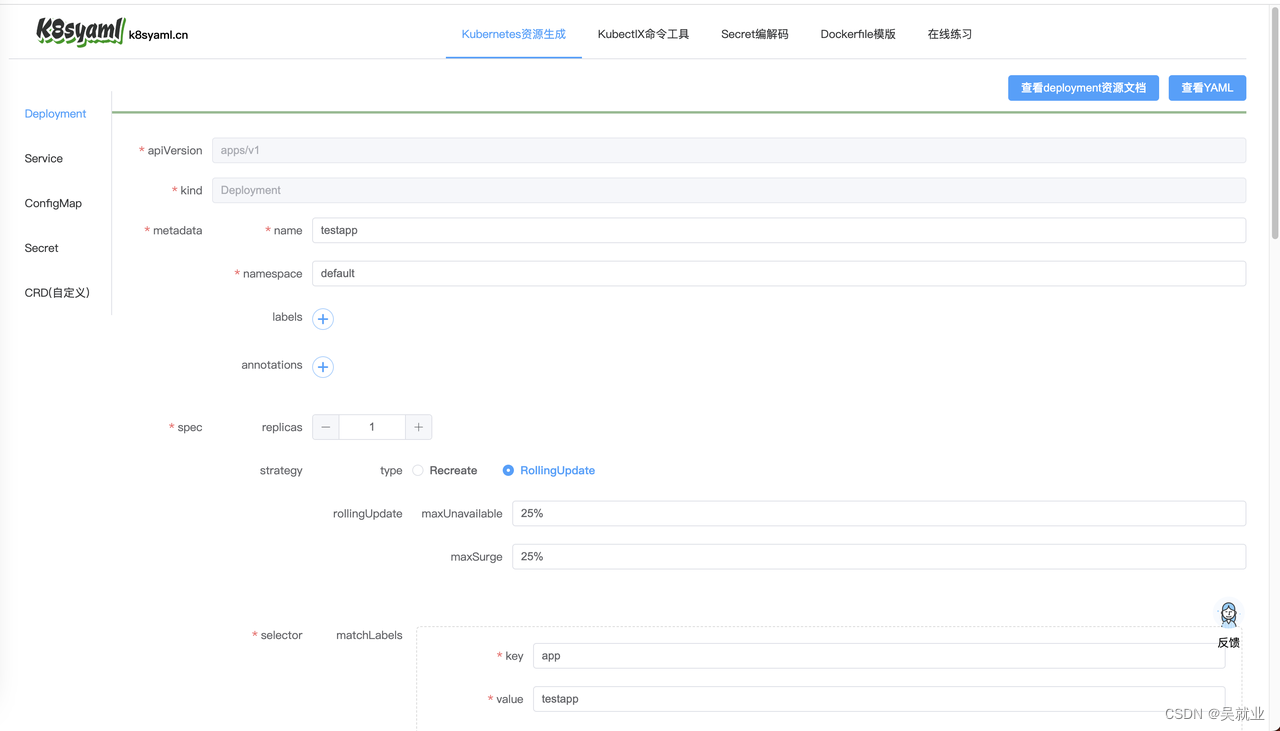Click the disabled apiVersion field
This screenshot has height=731, width=1280.
click(x=729, y=150)
